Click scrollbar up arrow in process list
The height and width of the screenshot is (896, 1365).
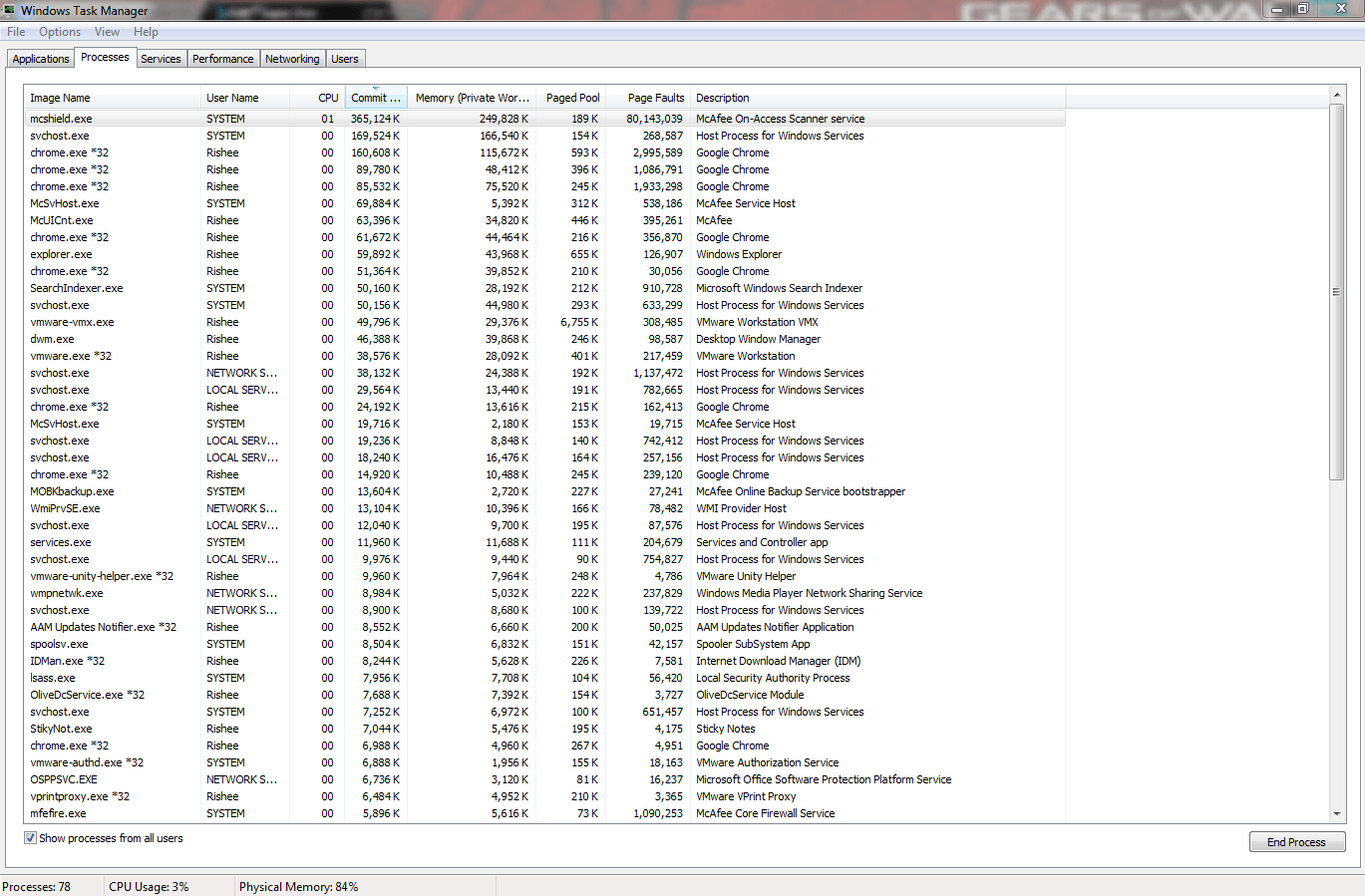1337,95
